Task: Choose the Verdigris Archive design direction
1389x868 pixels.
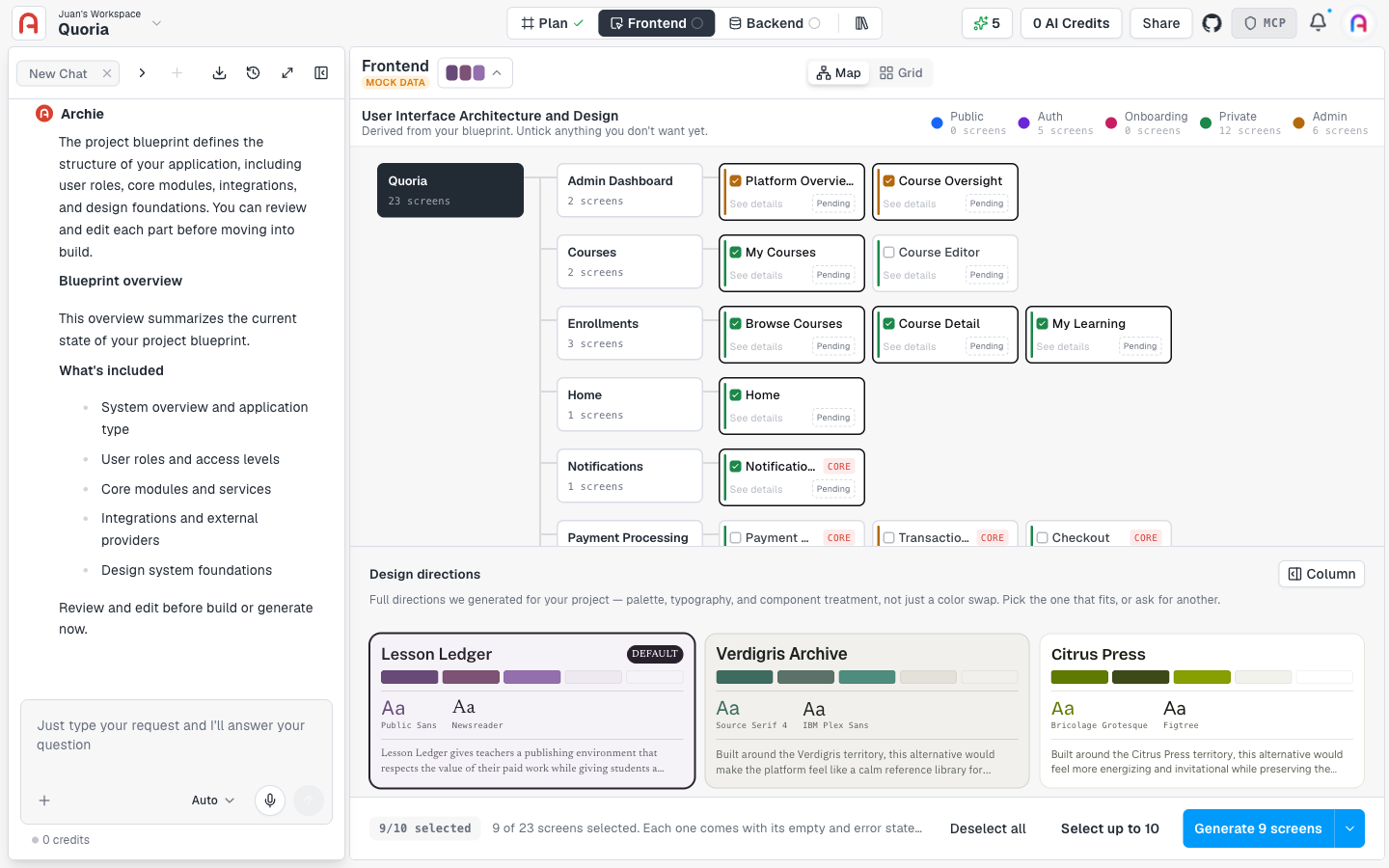Action: [x=867, y=711]
